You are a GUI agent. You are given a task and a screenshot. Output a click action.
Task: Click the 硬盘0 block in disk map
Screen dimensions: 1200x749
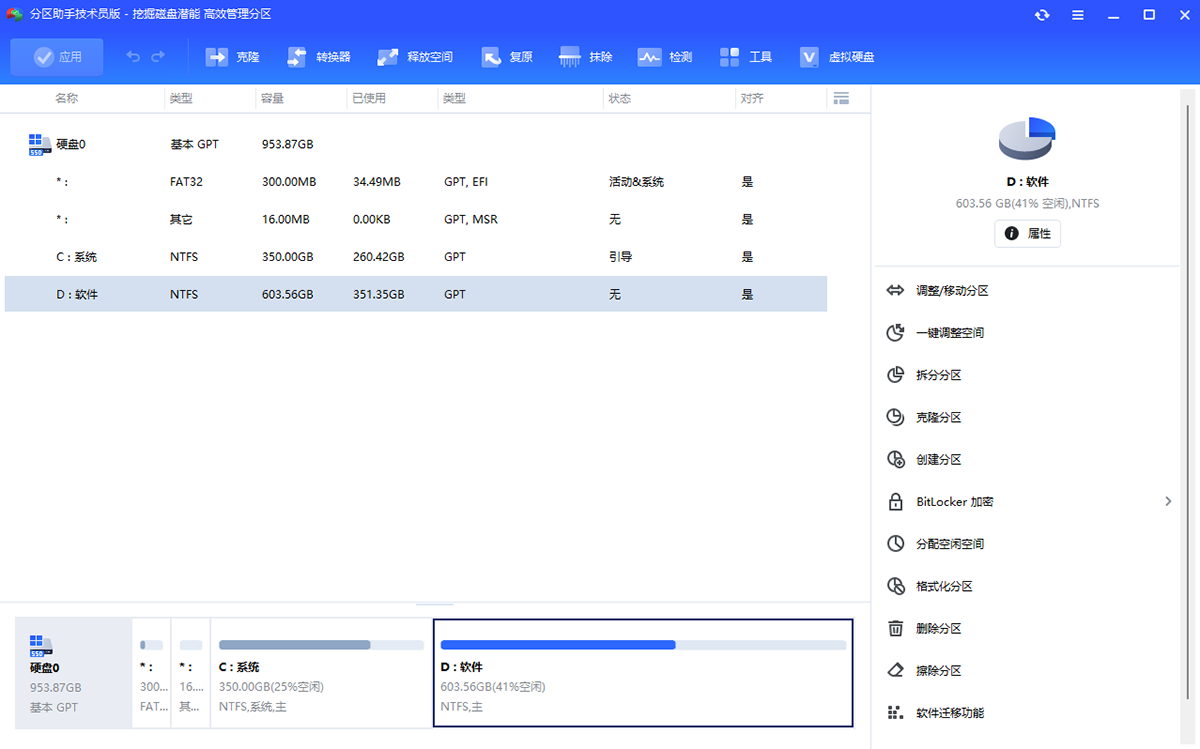pyautogui.click(x=74, y=672)
